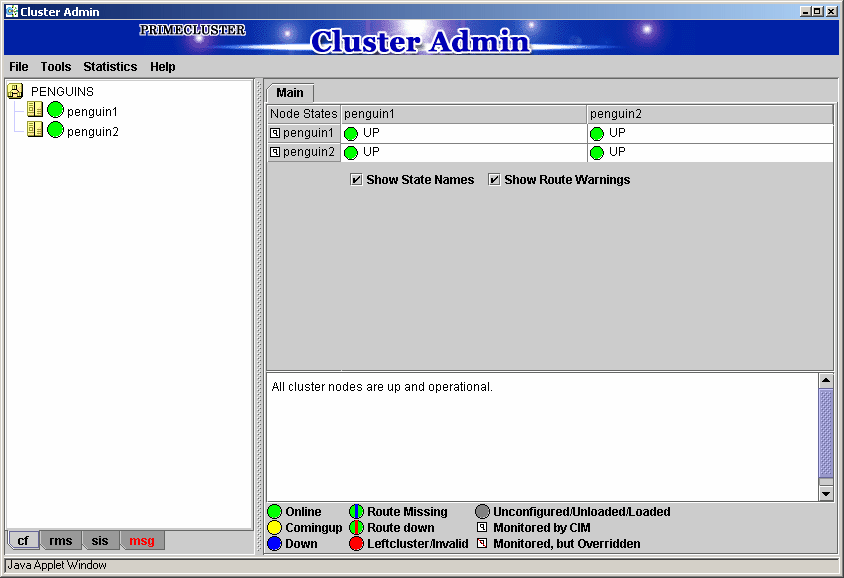
Task: Click the Route down legend label
Action: (401, 527)
